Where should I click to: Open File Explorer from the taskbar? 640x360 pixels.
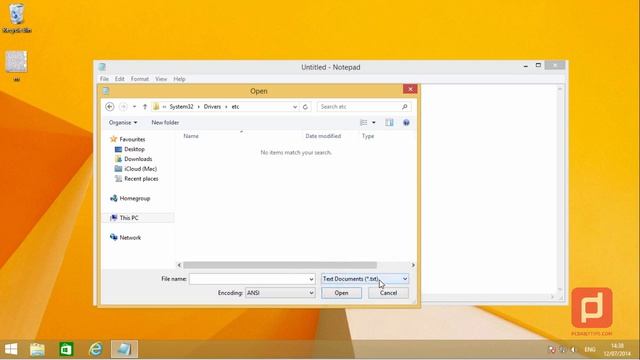point(37,349)
